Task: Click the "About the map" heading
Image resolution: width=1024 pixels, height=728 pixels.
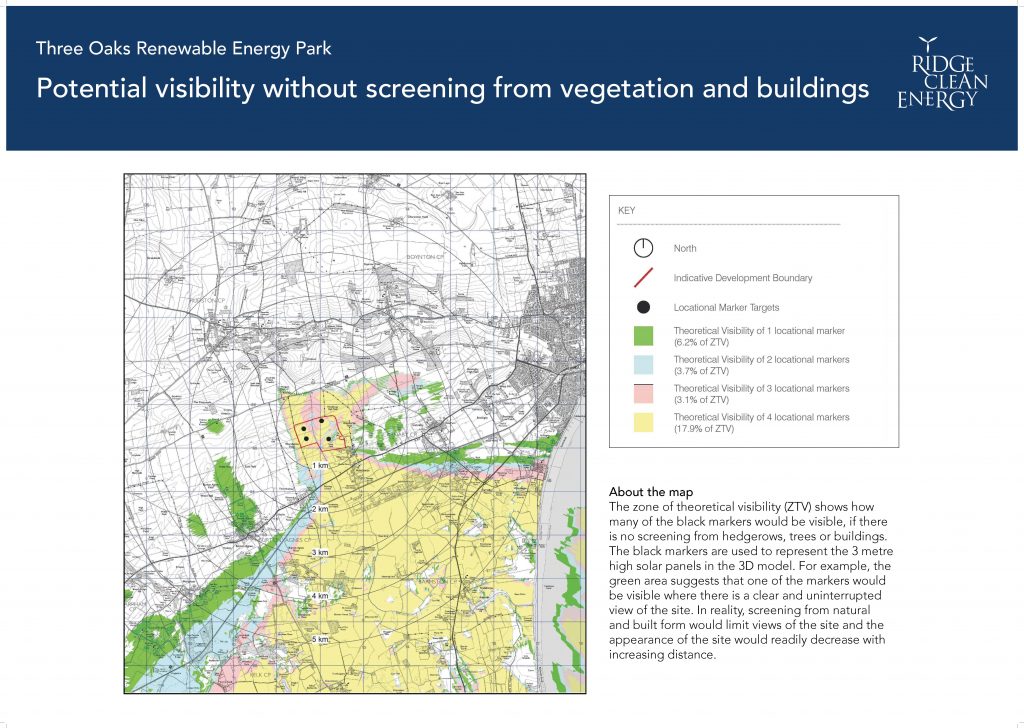Action: click(x=651, y=492)
